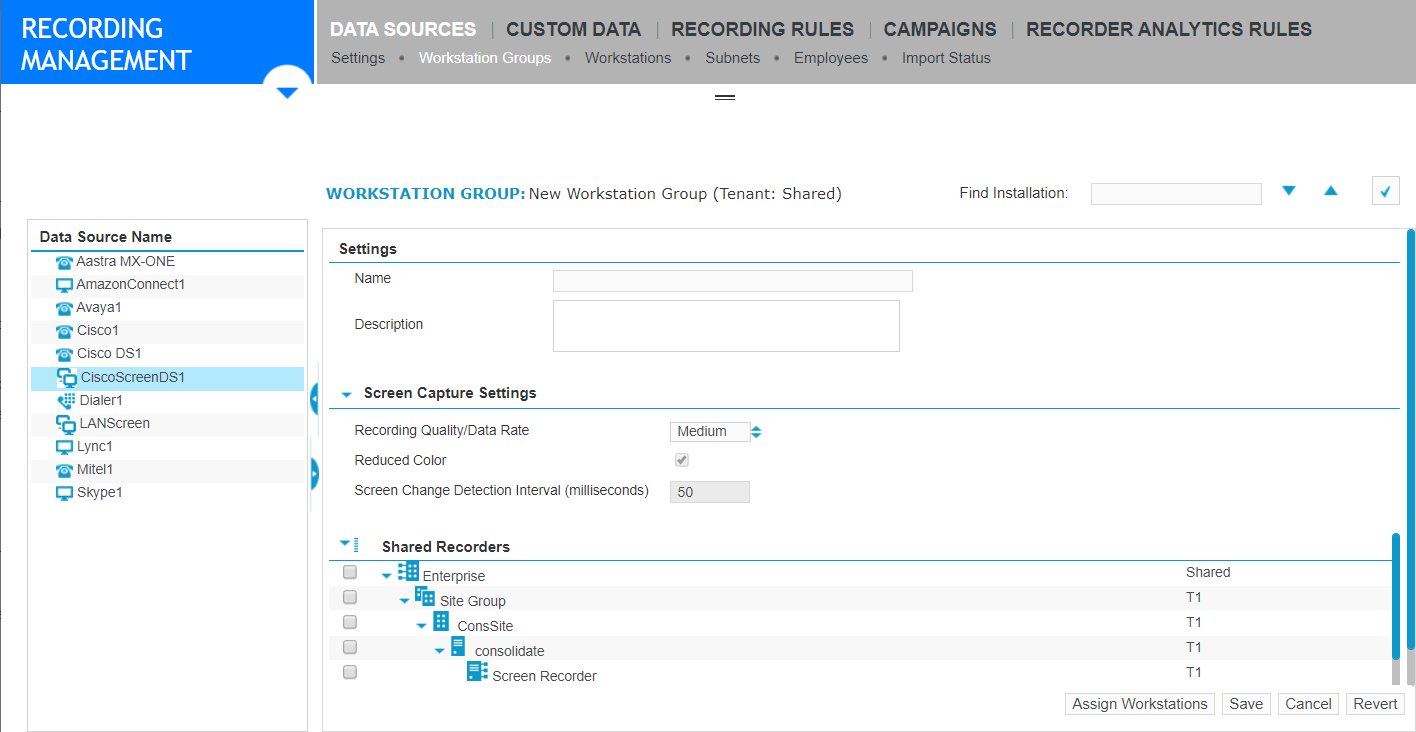This screenshot has width=1416, height=732.
Task: Click the Assign Workstations button
Action: coord(1139,703)
